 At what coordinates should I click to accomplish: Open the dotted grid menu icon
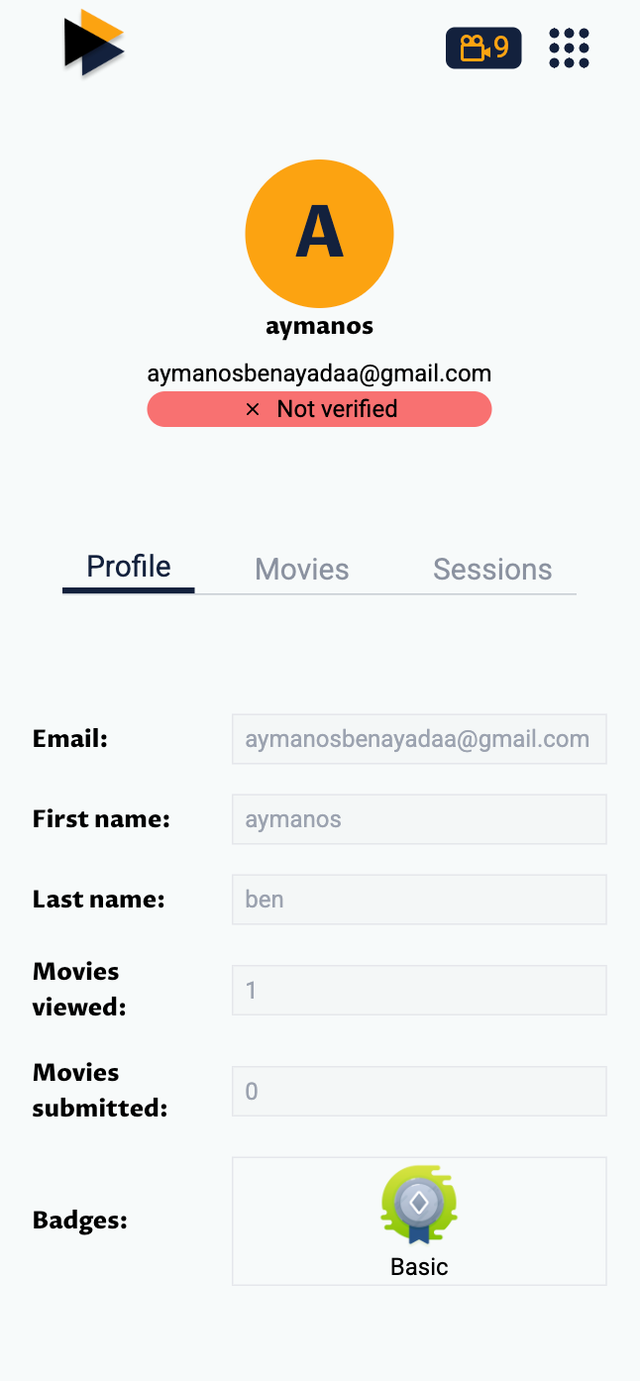(x=569, y=48)
